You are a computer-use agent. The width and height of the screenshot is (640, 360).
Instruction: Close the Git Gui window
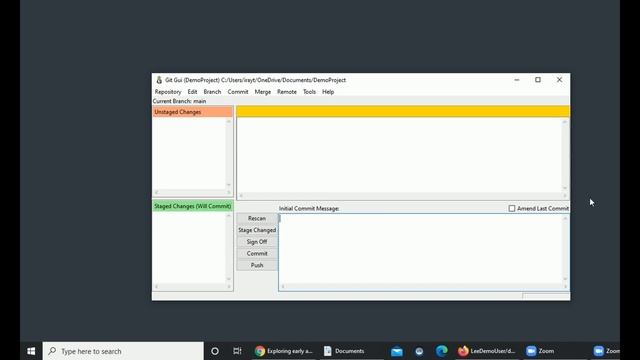coord(560,80)
